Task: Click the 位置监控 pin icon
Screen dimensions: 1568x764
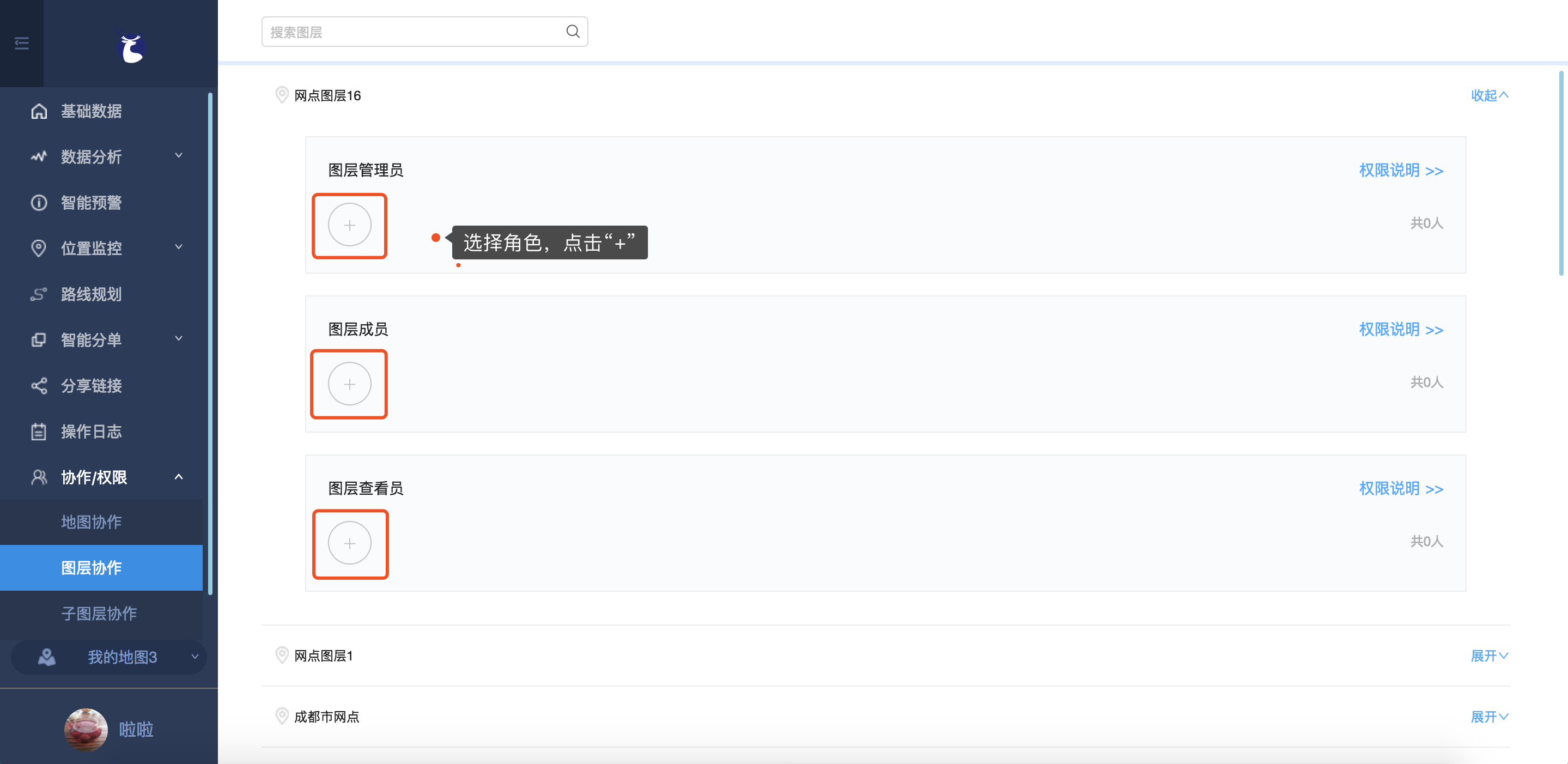Action: point(39,248)
